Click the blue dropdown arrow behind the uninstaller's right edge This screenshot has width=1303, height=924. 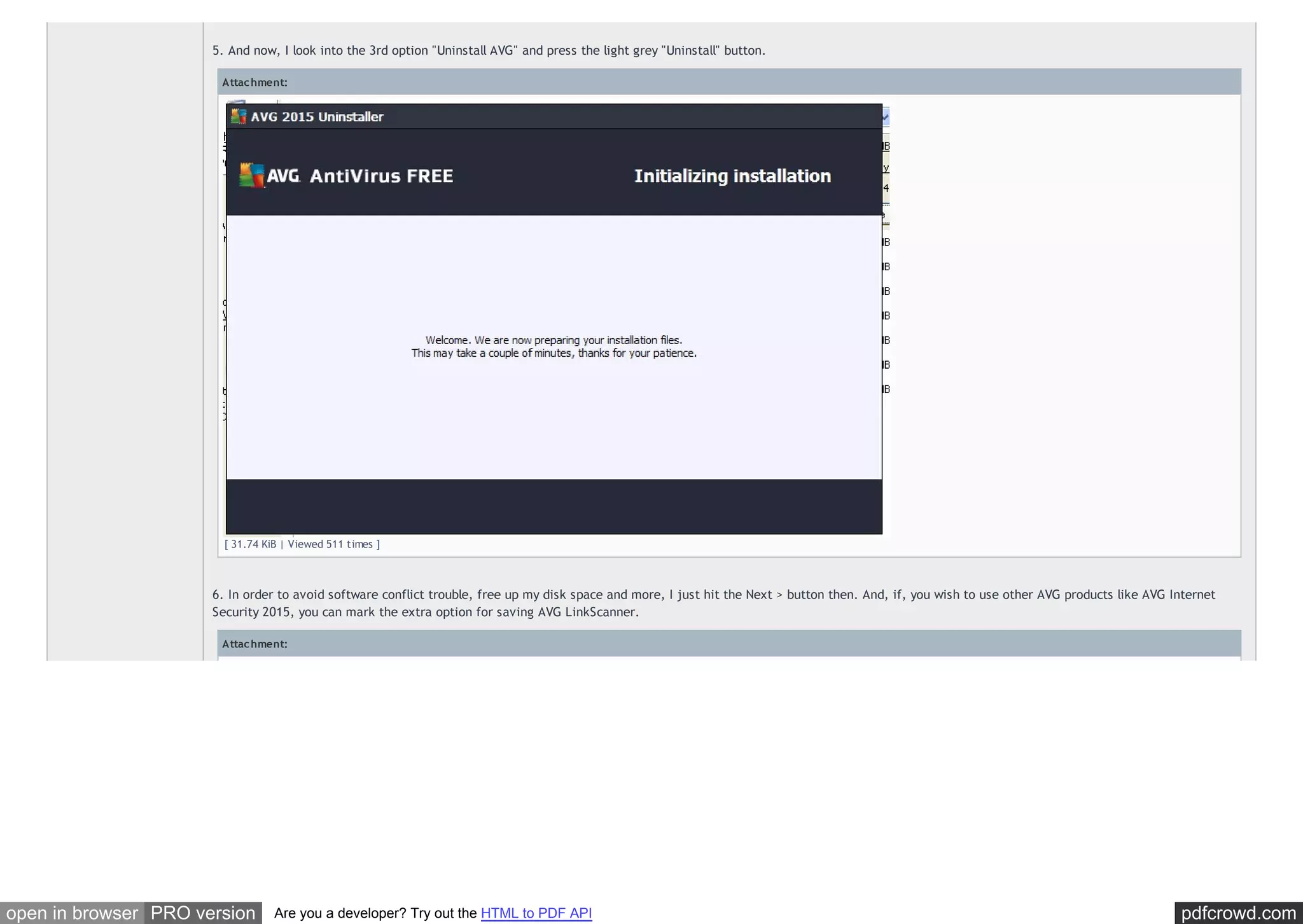886,117
